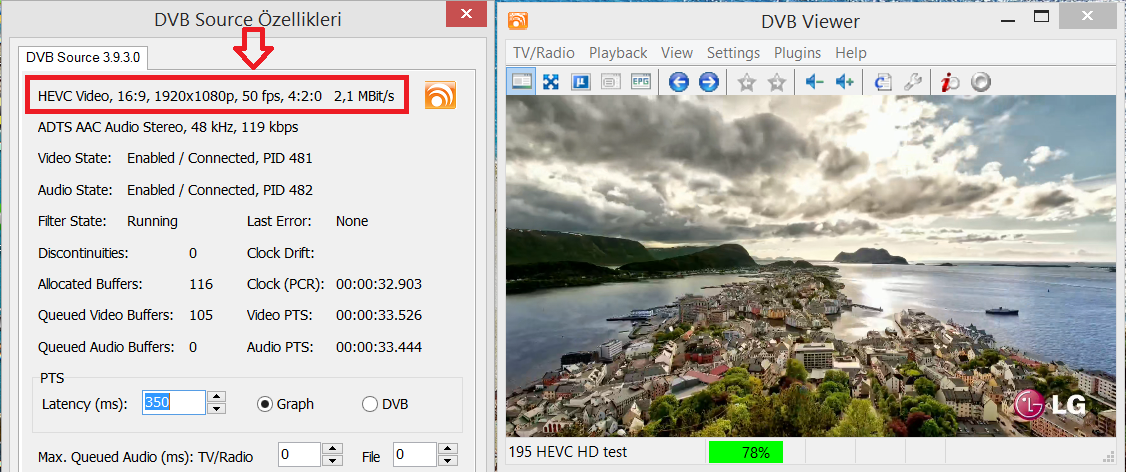1126x472 pixels.
Task: Open the Help menu
Action: click(851, 52)
